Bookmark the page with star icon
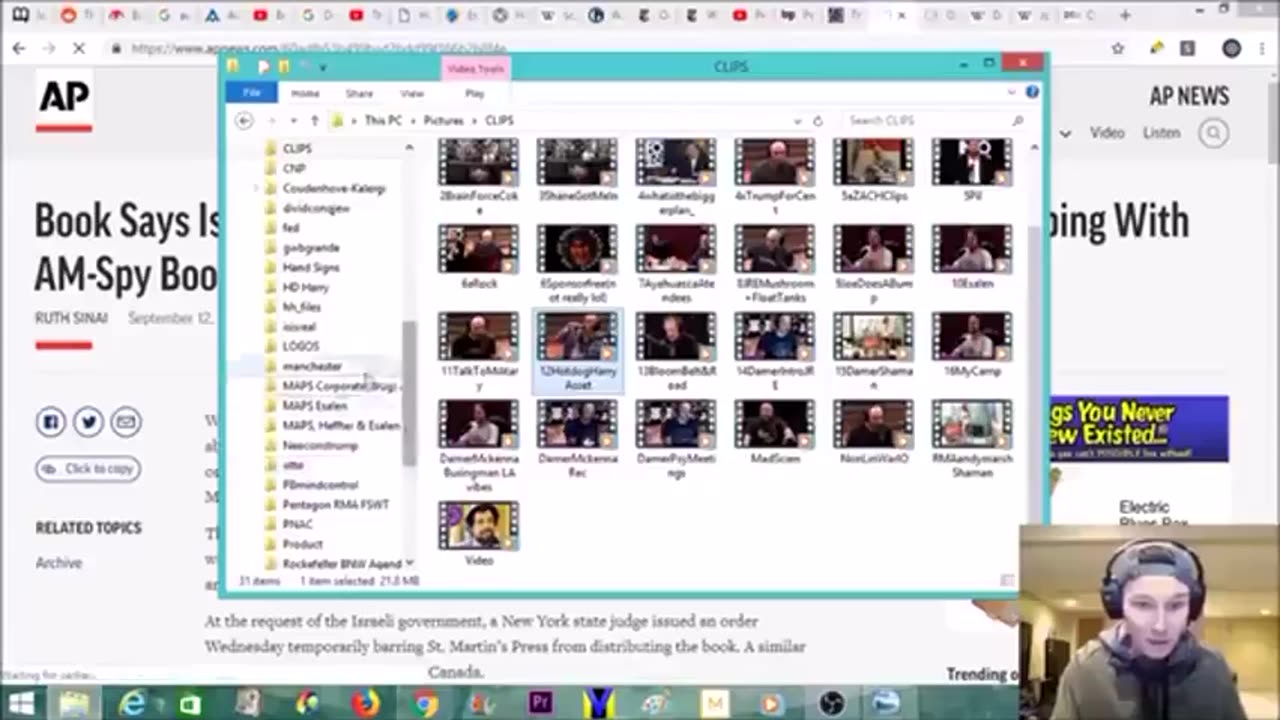This screenshot has width=1280, height=720. [1118, 48]
